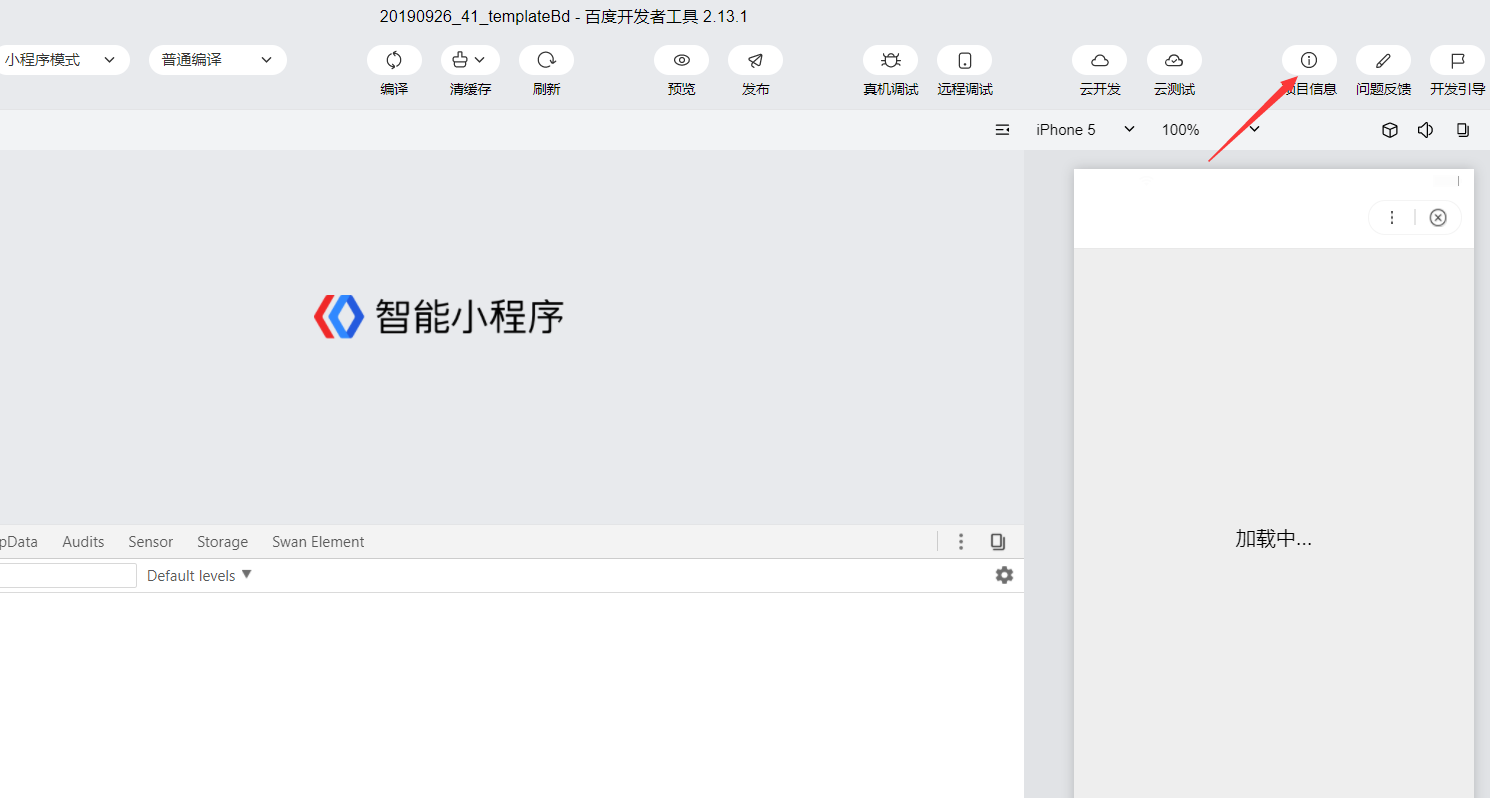Open 开发引导 guide flag icon
This screenshot has width=1490, height=798.
point(1457,60)
